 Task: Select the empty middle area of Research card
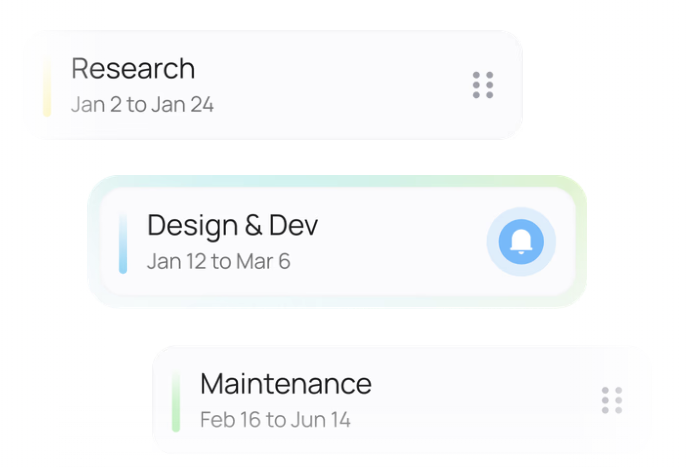coord(340,85)
